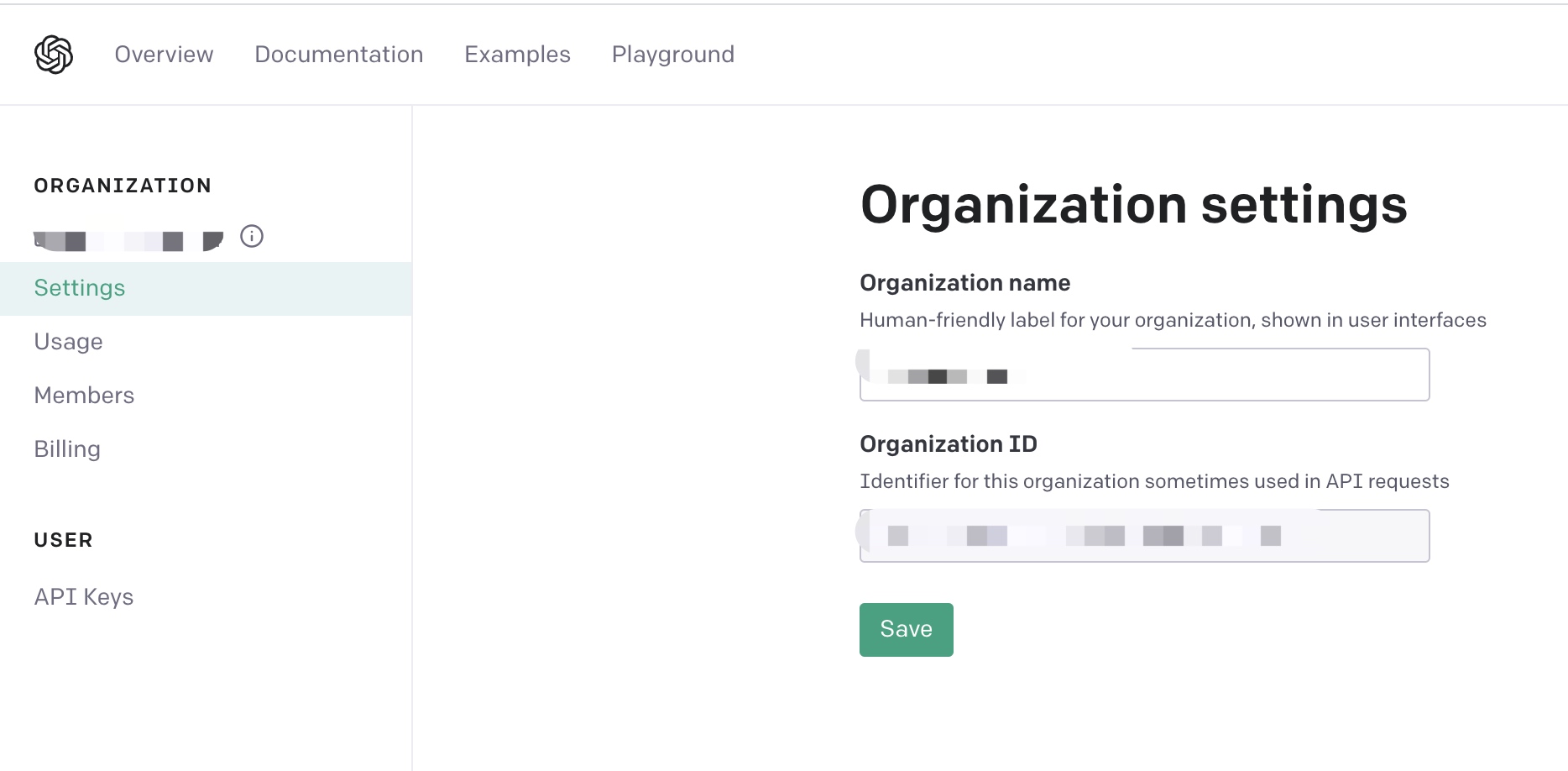The image size is (1568, 771).
Task: Click the ORGANIZATION sidebar section header
Action: 123,186
